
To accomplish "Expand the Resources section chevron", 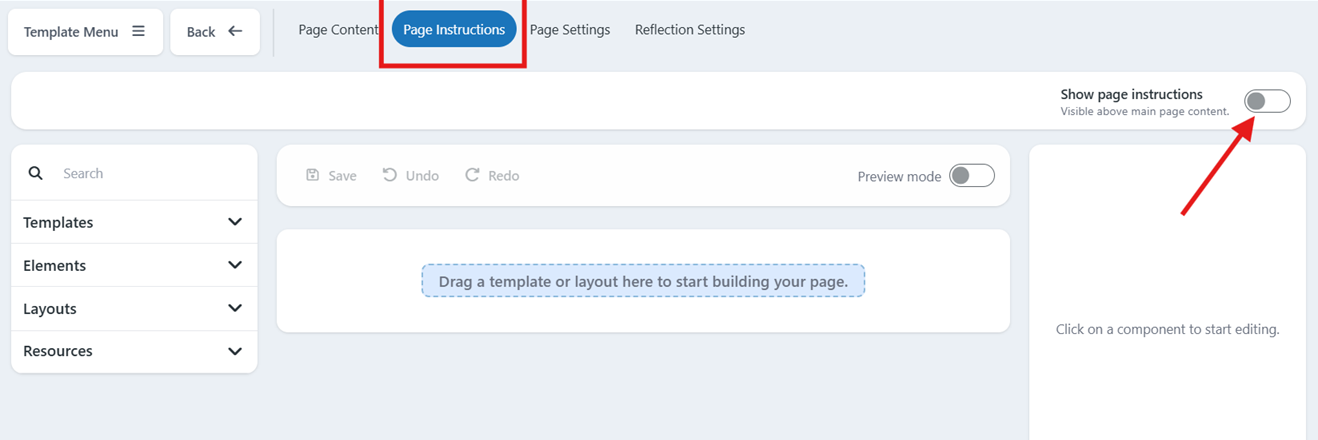I will coord(235,351).
